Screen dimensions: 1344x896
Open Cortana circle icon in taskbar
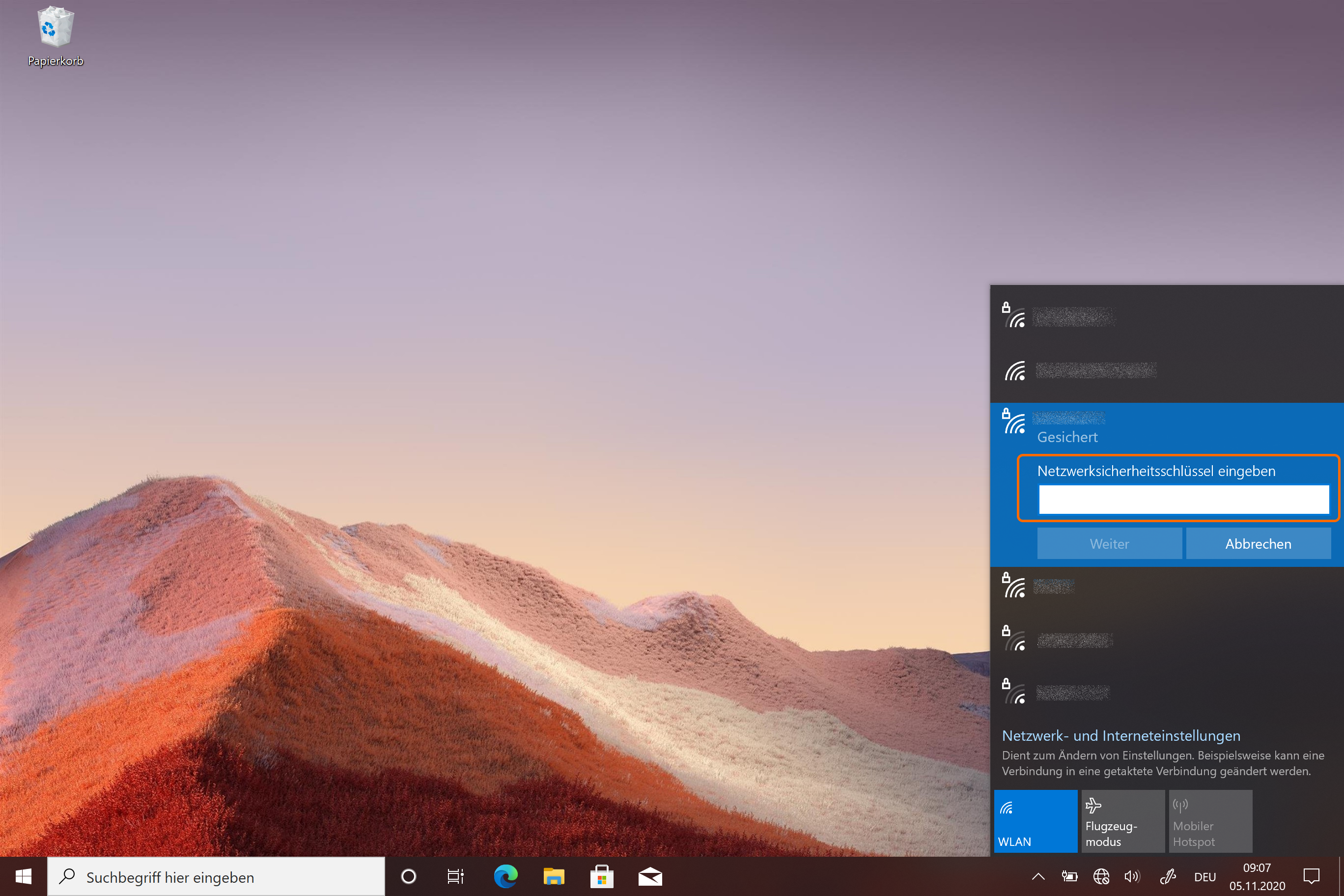coord(409,876)
